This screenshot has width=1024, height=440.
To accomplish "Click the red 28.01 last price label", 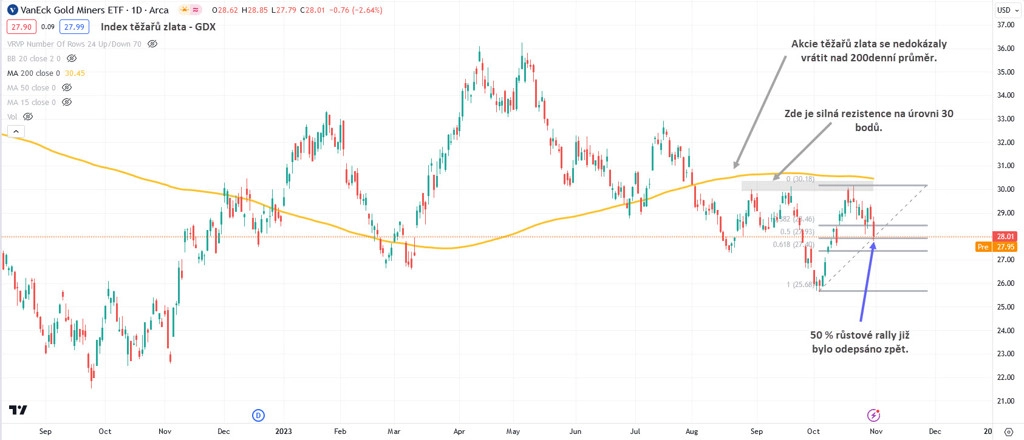I will click(x=1005, y=236).
